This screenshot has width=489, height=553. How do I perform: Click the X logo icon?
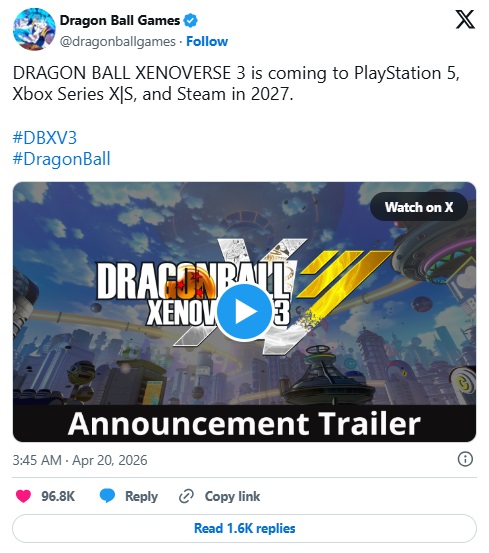[x=465, y=19]
